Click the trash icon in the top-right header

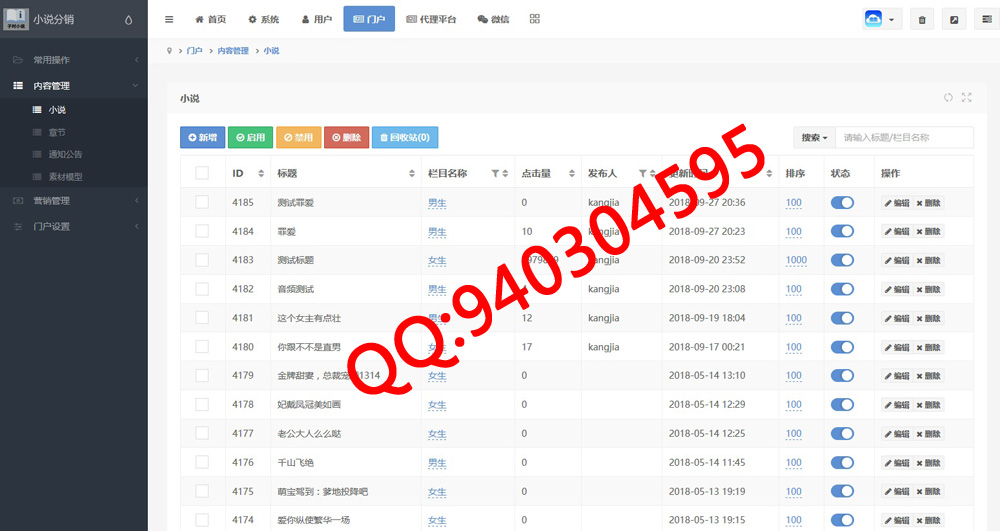pos(922,19)
